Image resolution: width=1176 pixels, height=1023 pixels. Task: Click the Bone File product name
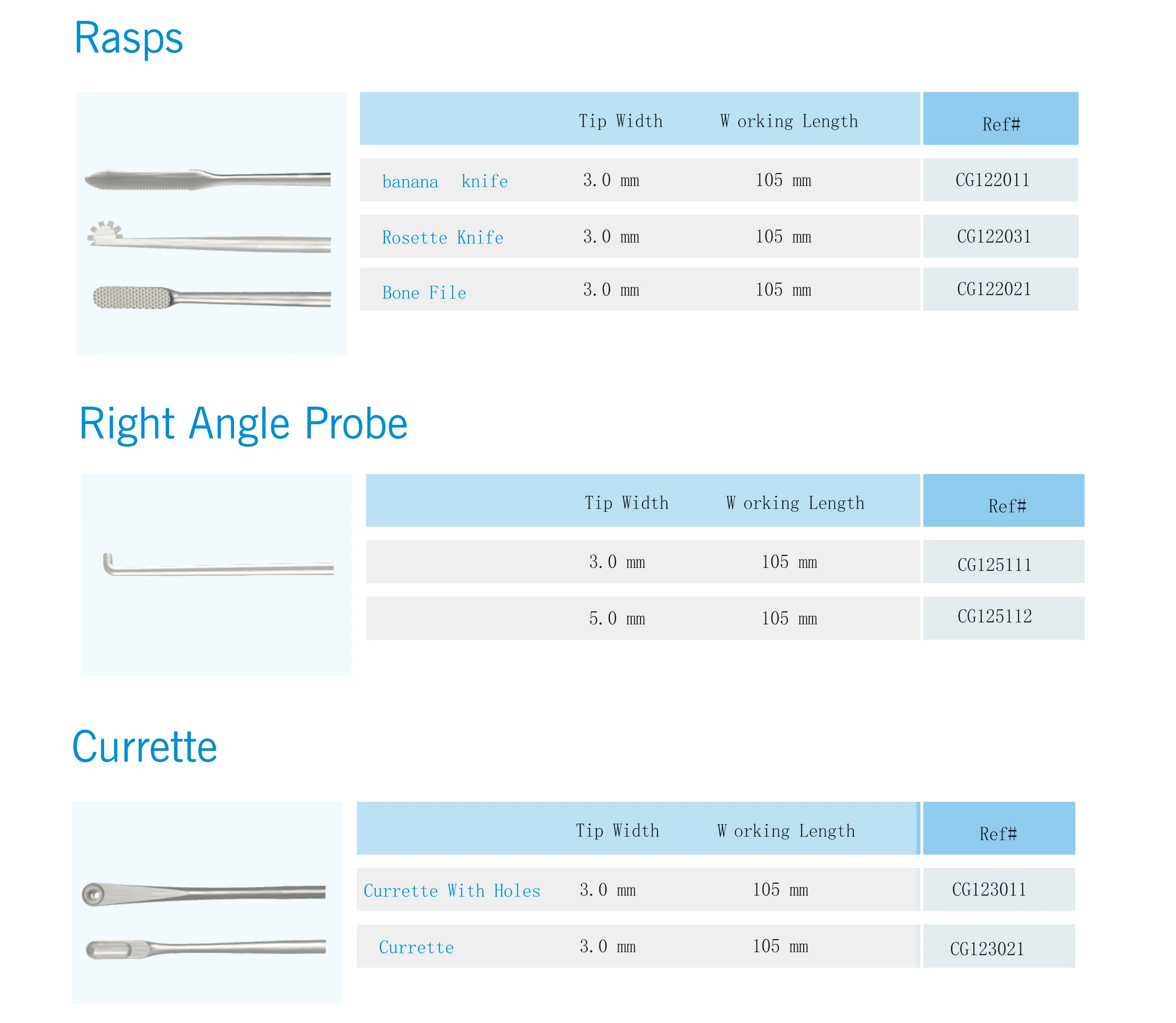424,293
